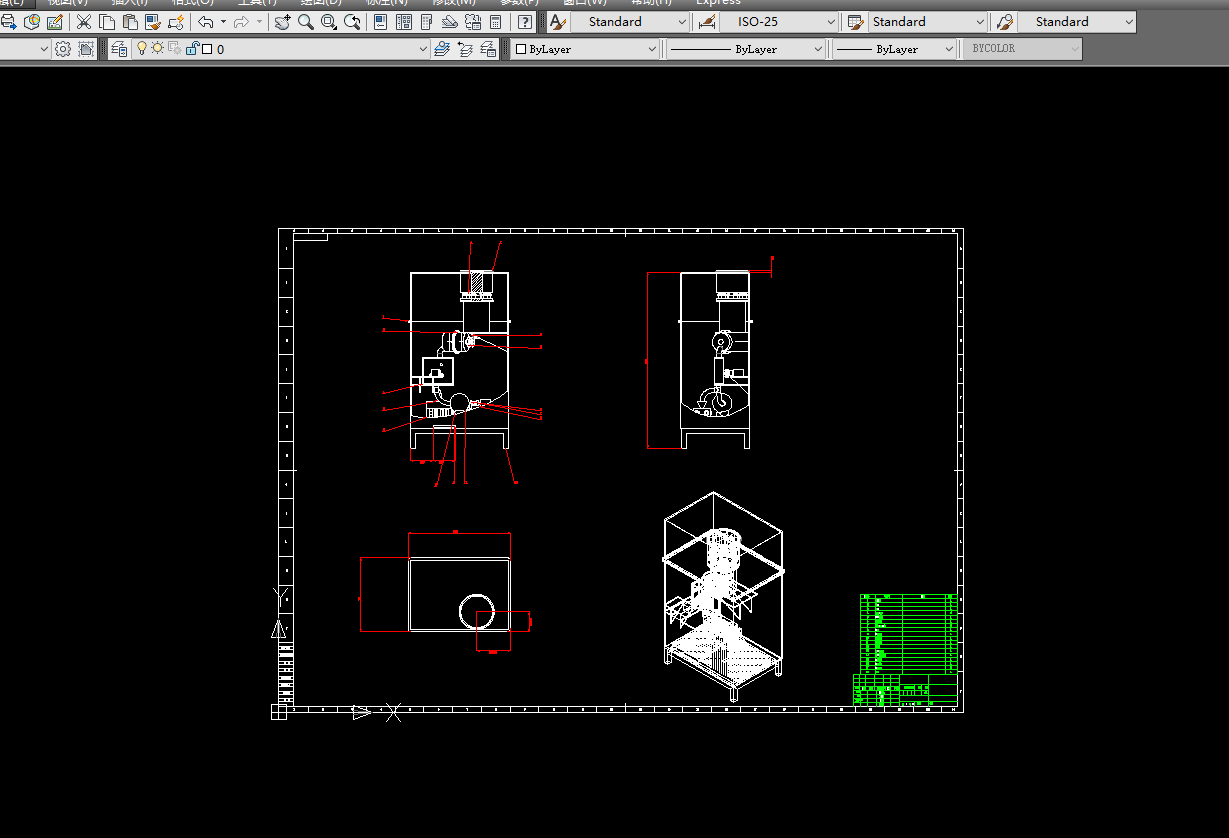The image size is (1229, 838).
Task: Open the QuickCalc calculator
Action: point(495,22)
